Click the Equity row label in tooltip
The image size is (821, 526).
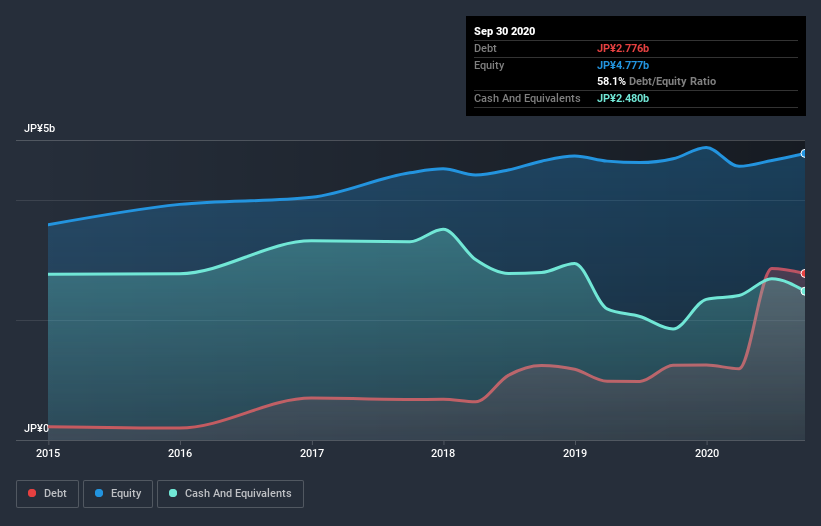(489, 65)
